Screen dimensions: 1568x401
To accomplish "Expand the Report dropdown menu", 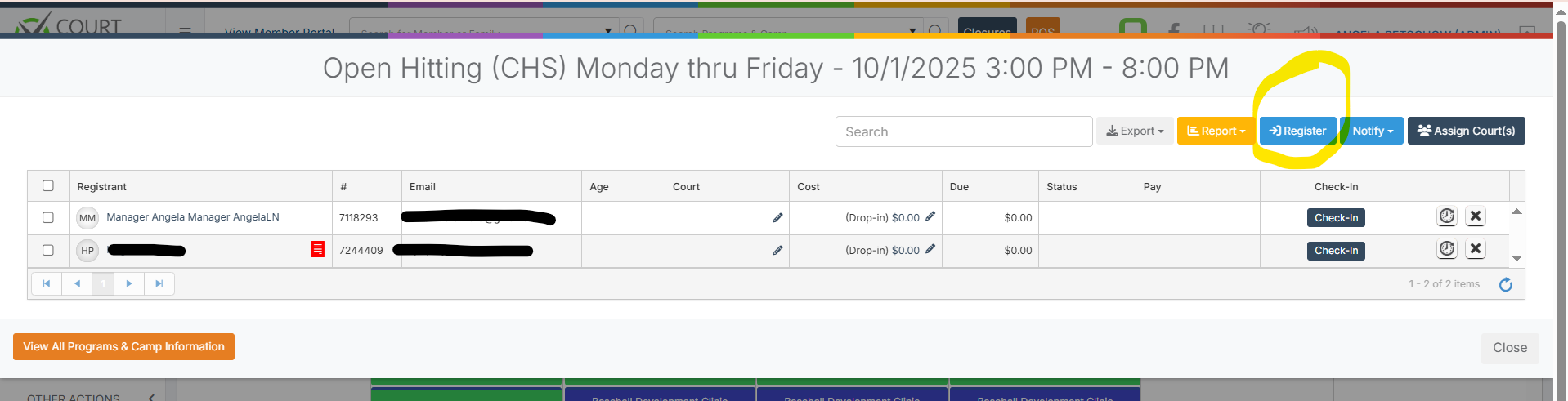I will (1216, 131).
